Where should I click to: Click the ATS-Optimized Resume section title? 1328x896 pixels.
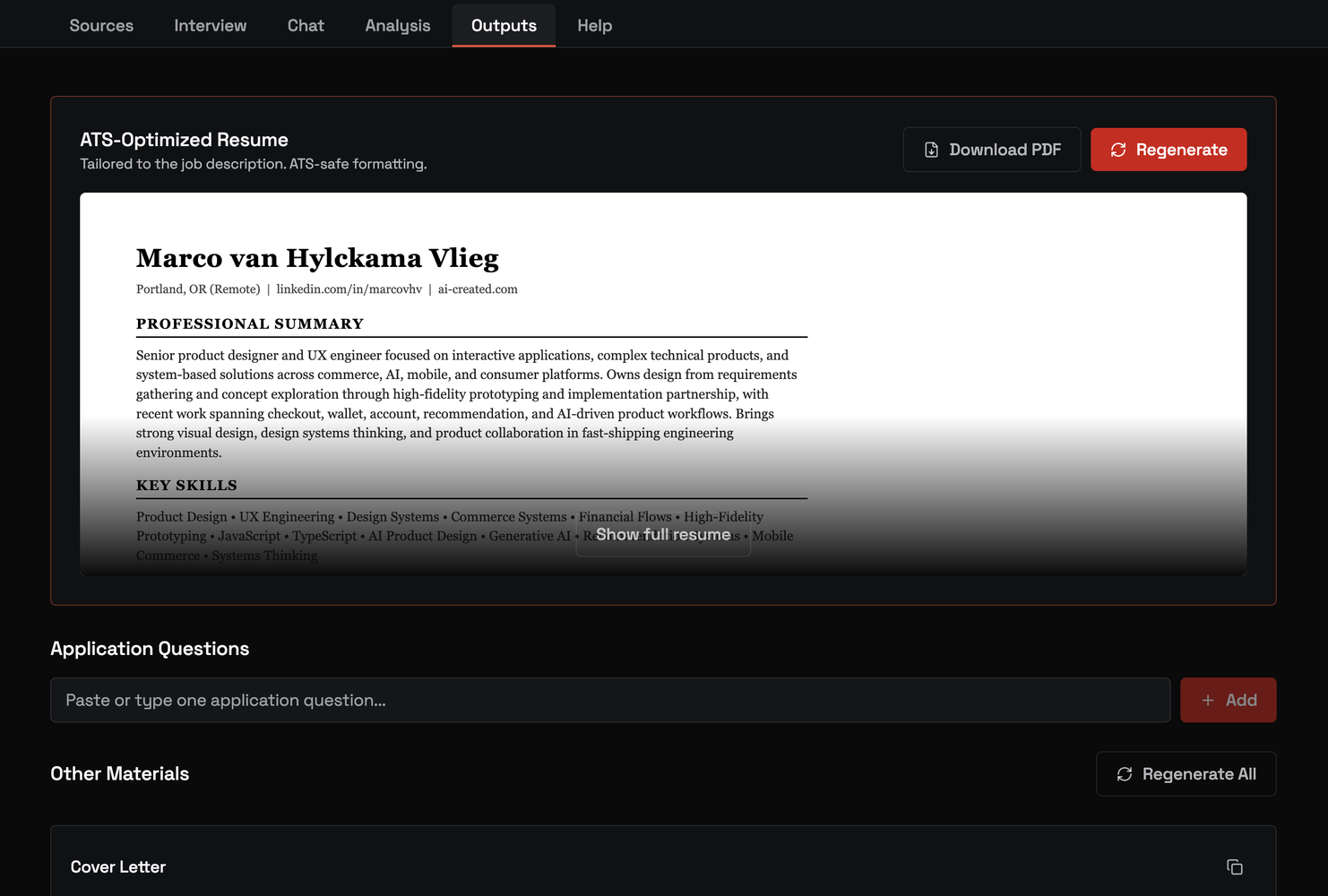click(x=184, y=140)
